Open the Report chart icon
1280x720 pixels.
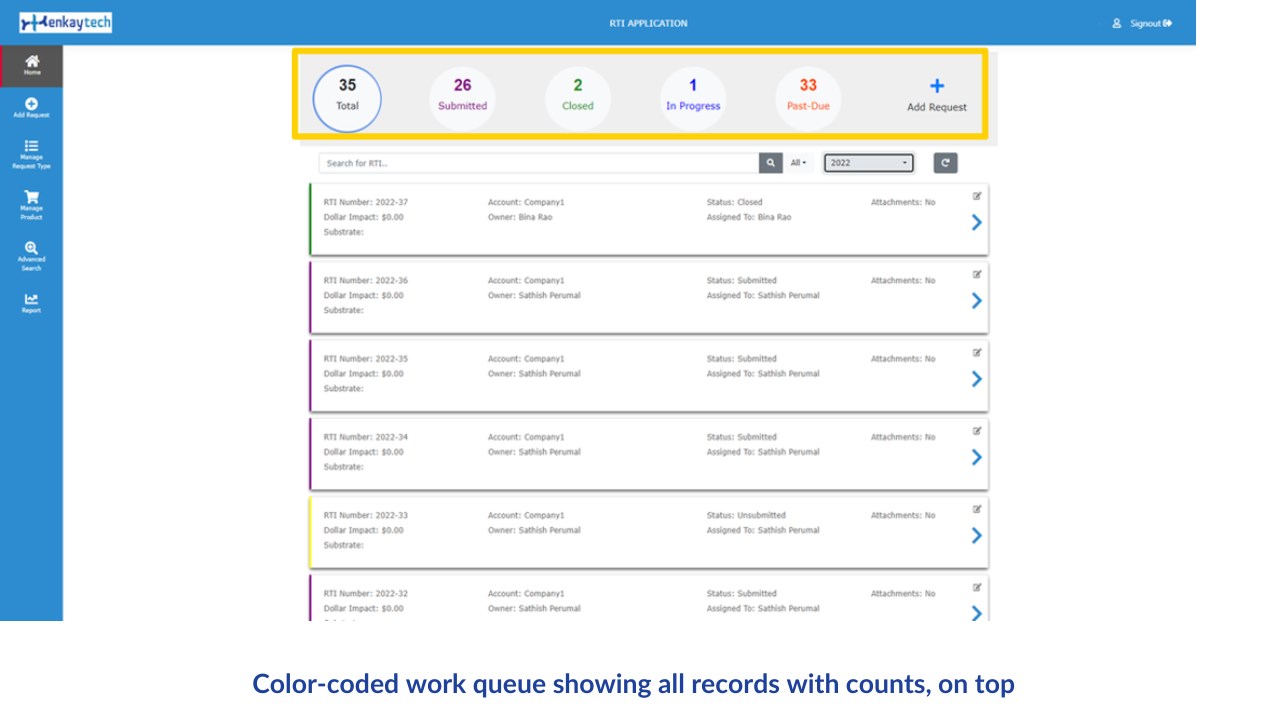[x=32, y=303]
